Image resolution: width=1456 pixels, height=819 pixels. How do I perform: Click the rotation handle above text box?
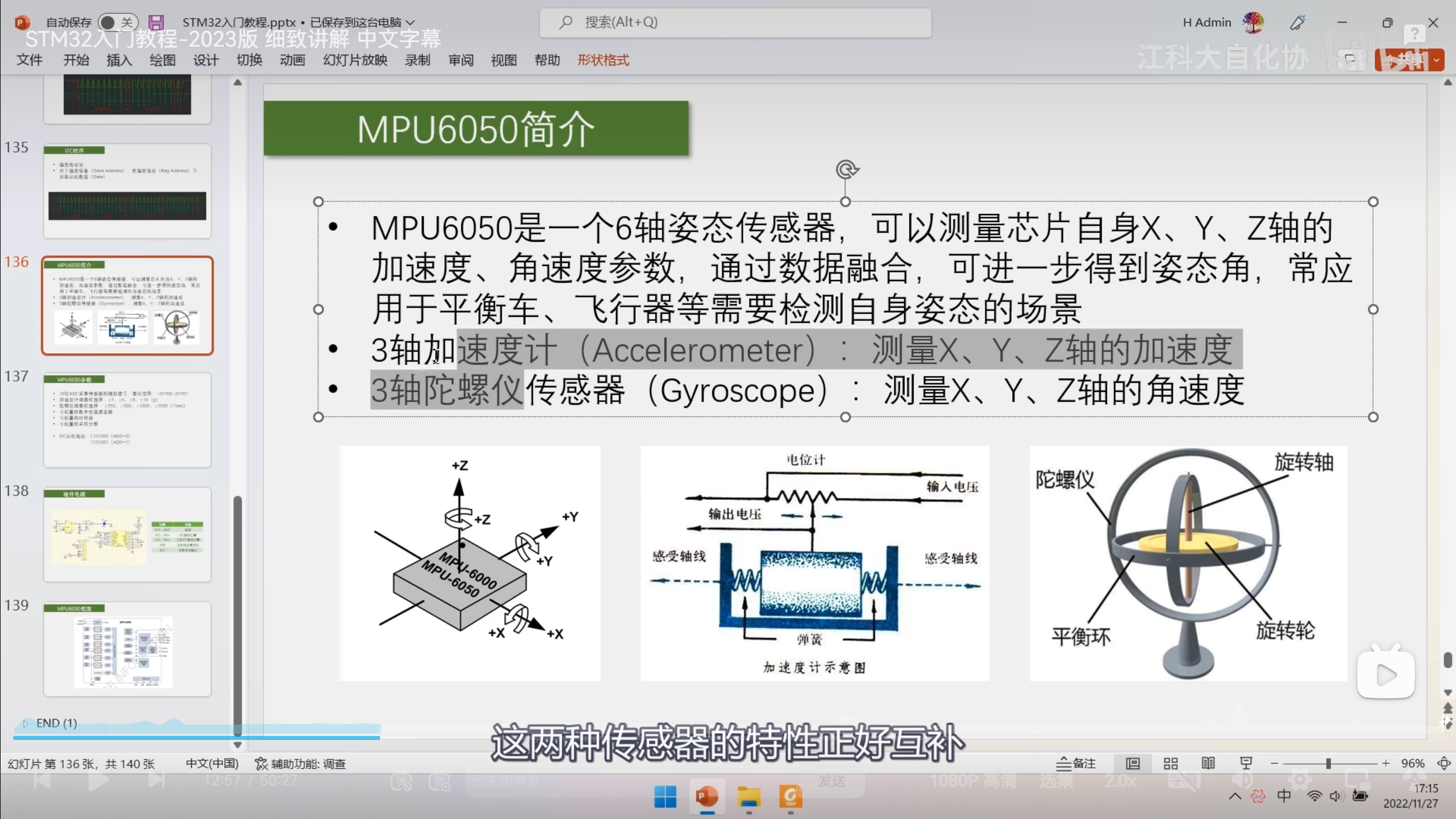(846, 169)
